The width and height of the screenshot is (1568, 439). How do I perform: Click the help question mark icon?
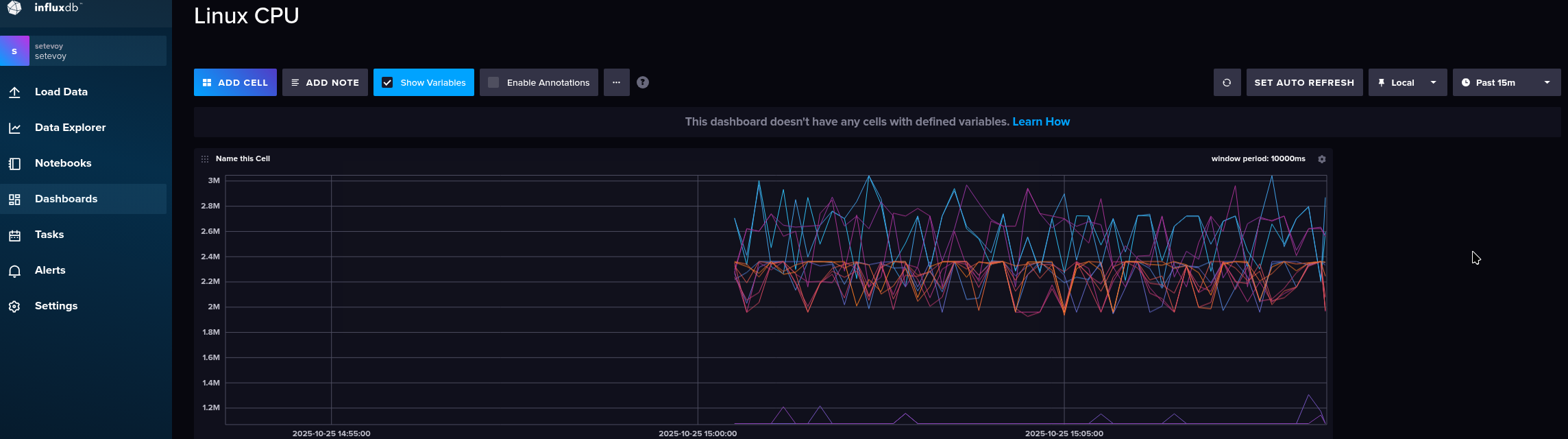[x=643, y=82]
